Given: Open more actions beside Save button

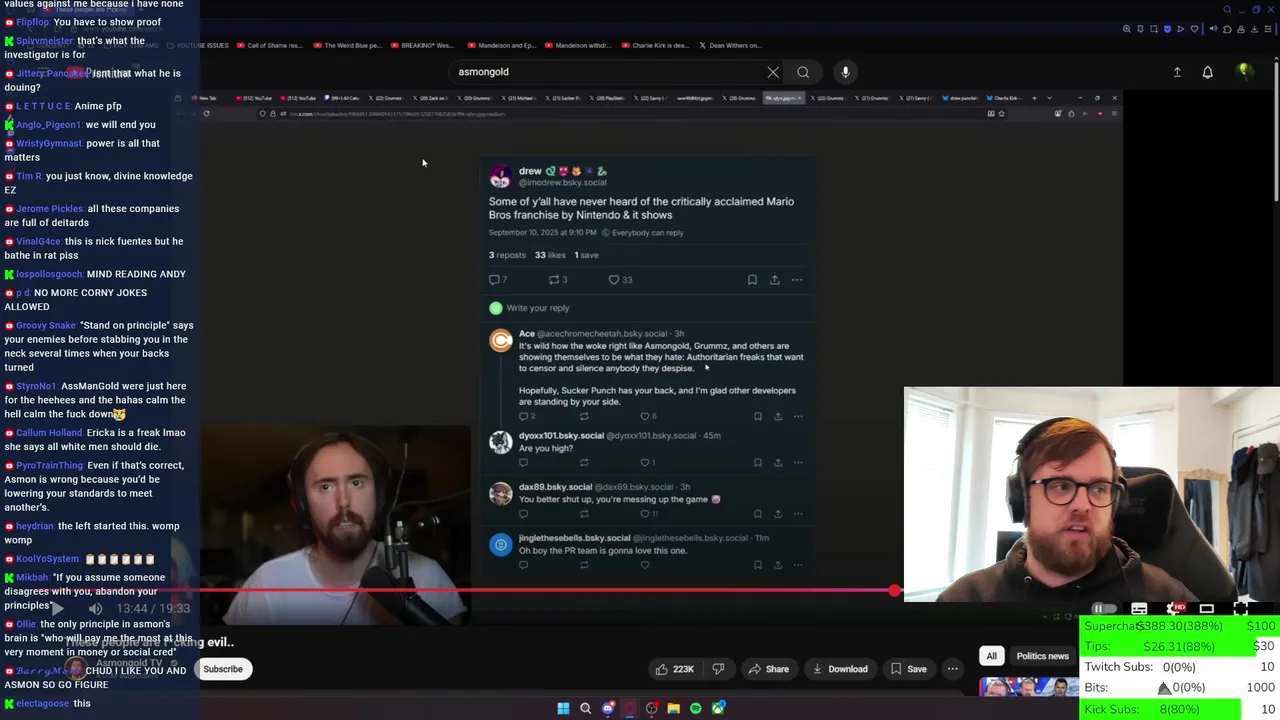Looking at the screenshot, I should pos(953,669).
